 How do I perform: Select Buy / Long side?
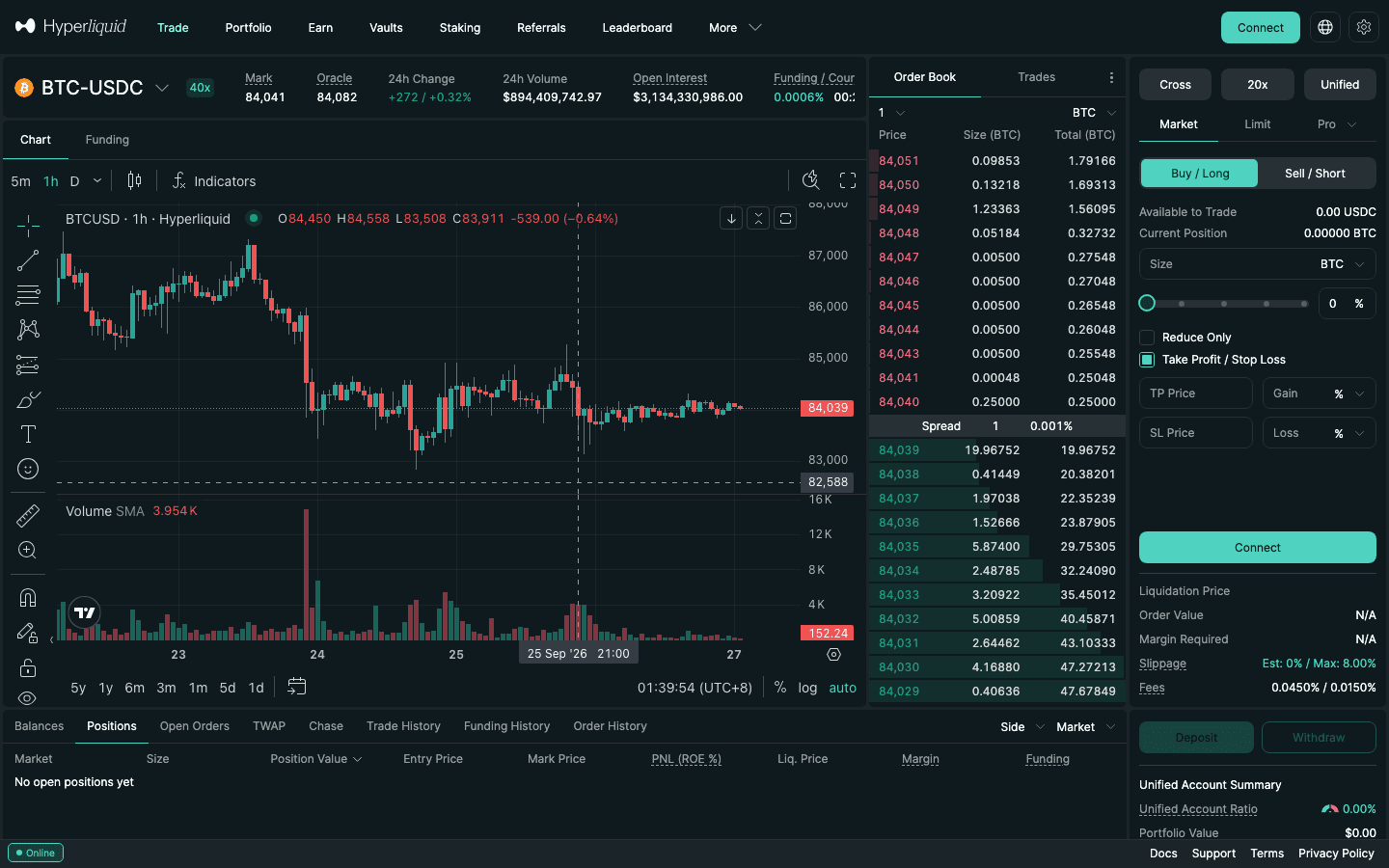(1200, 174)
